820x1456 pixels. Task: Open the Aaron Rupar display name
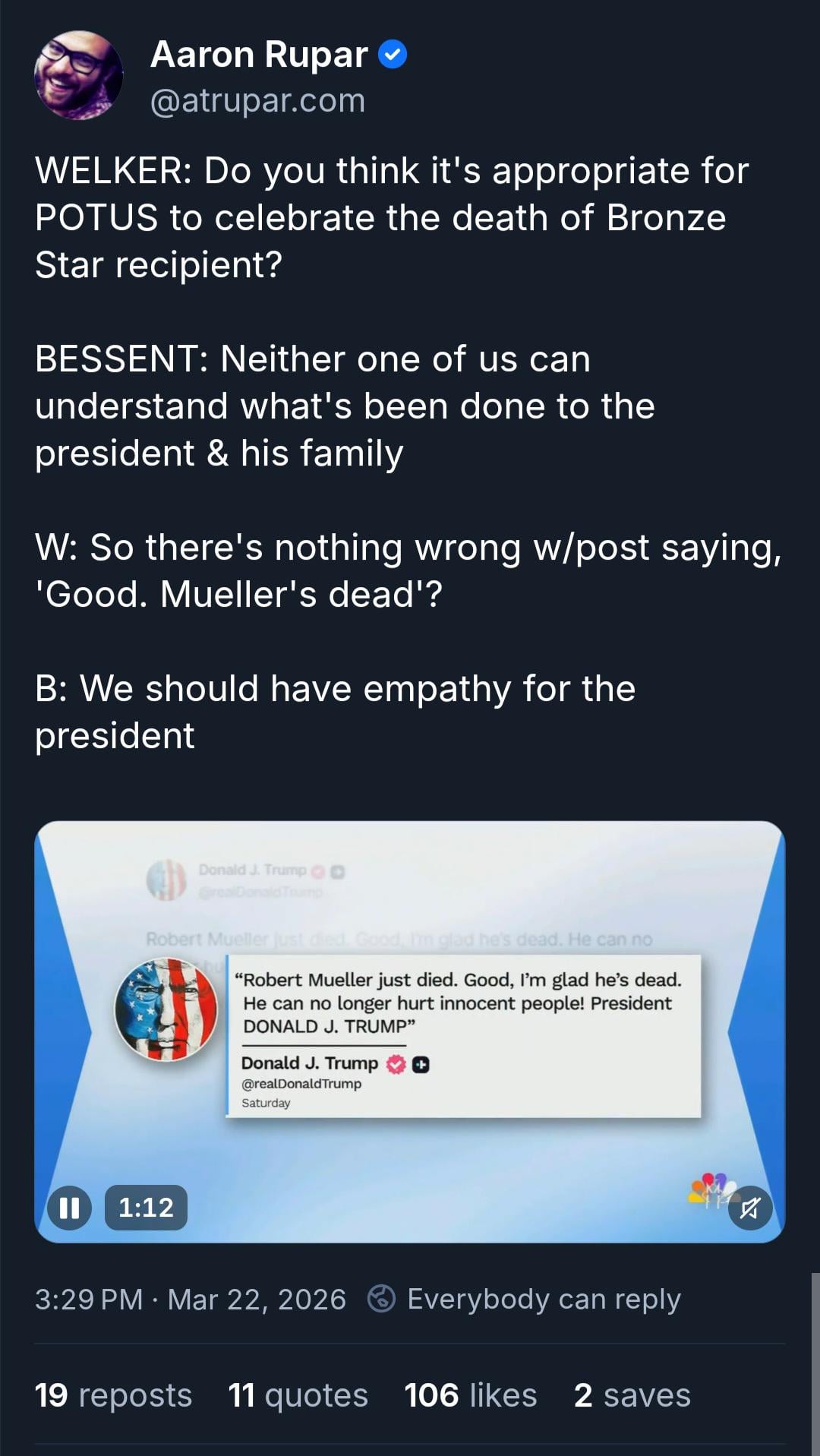pos(259,55)
